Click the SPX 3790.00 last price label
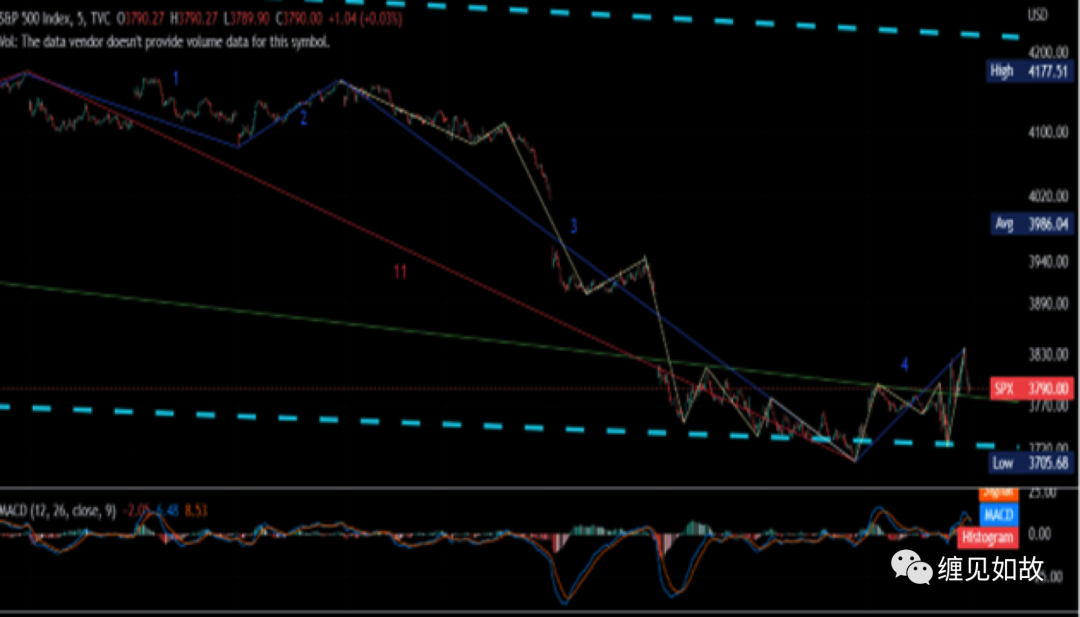1080x617 pixels. (1031, 388)
